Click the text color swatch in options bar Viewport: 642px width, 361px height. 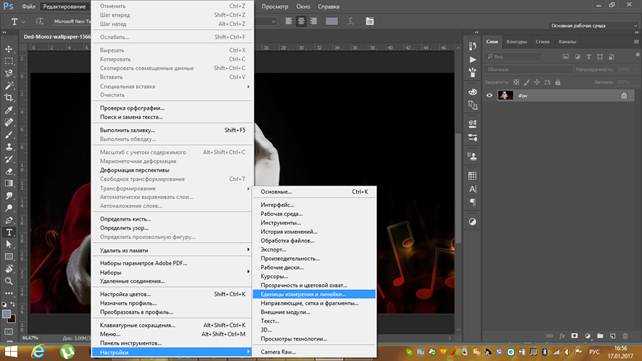click(x=332, y=21)
